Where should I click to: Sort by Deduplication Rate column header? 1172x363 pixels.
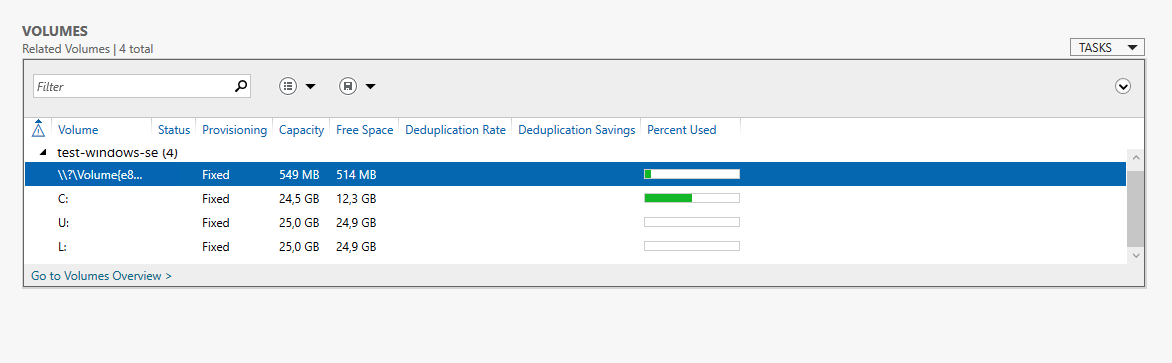[455, 130]
